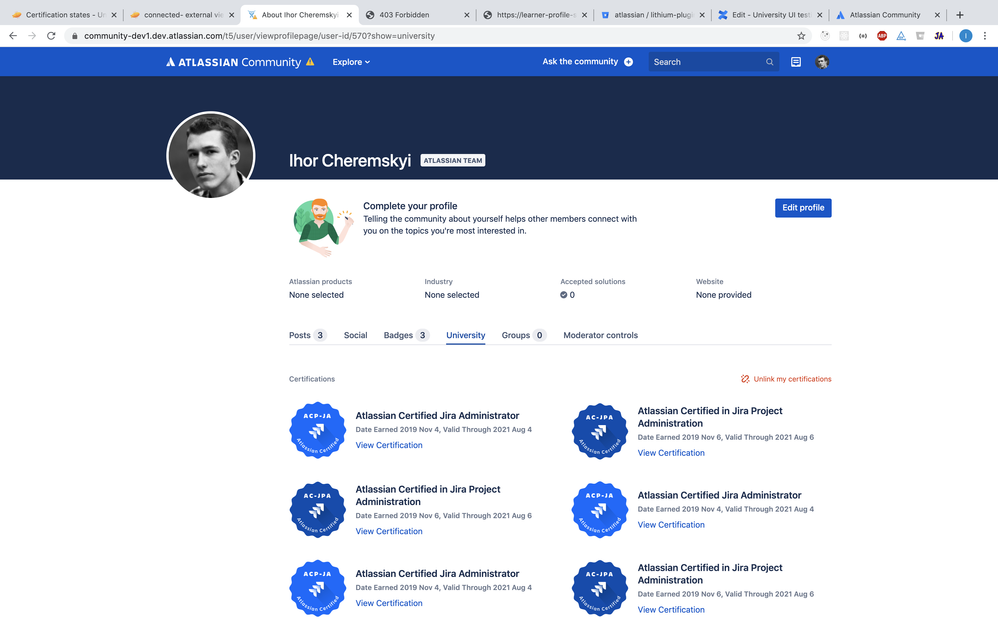
Task: Go back using the browser back arrow
Action: tap(13, 36)
